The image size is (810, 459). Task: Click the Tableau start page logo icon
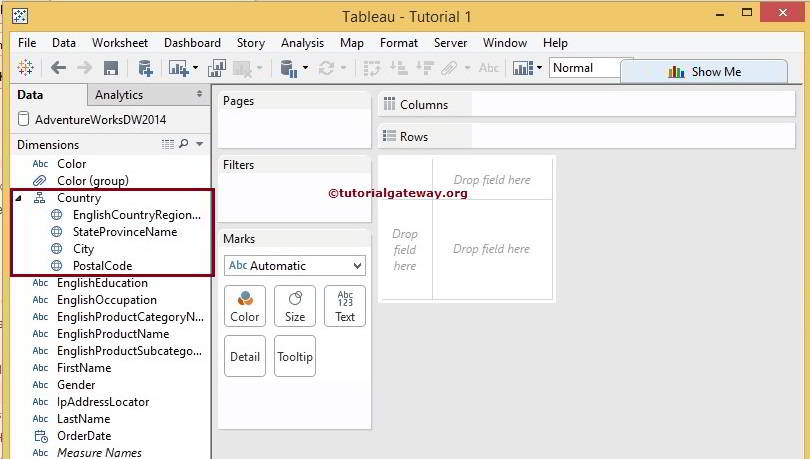coord(25,68)
